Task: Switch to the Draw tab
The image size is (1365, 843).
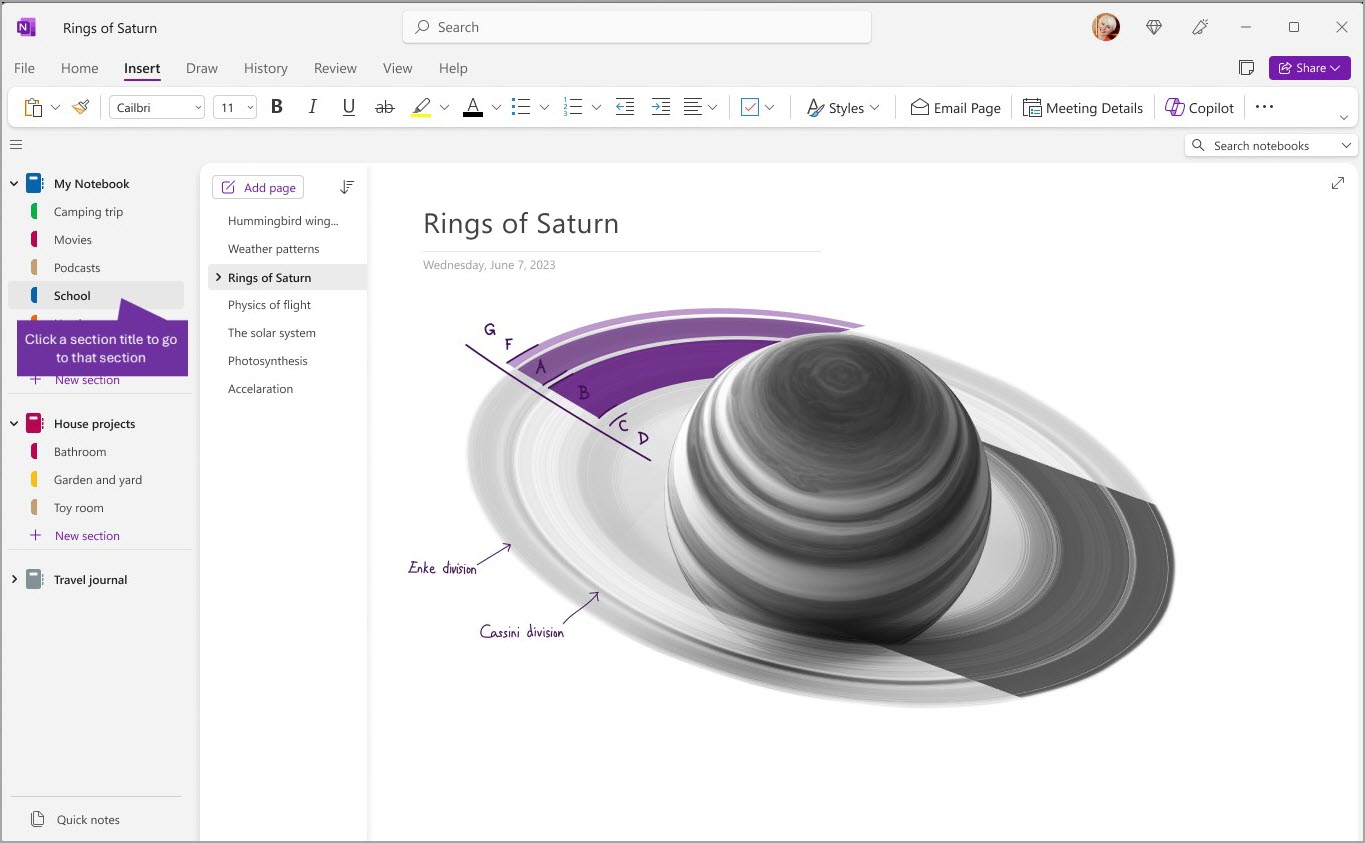Action: tap(201, 68)
